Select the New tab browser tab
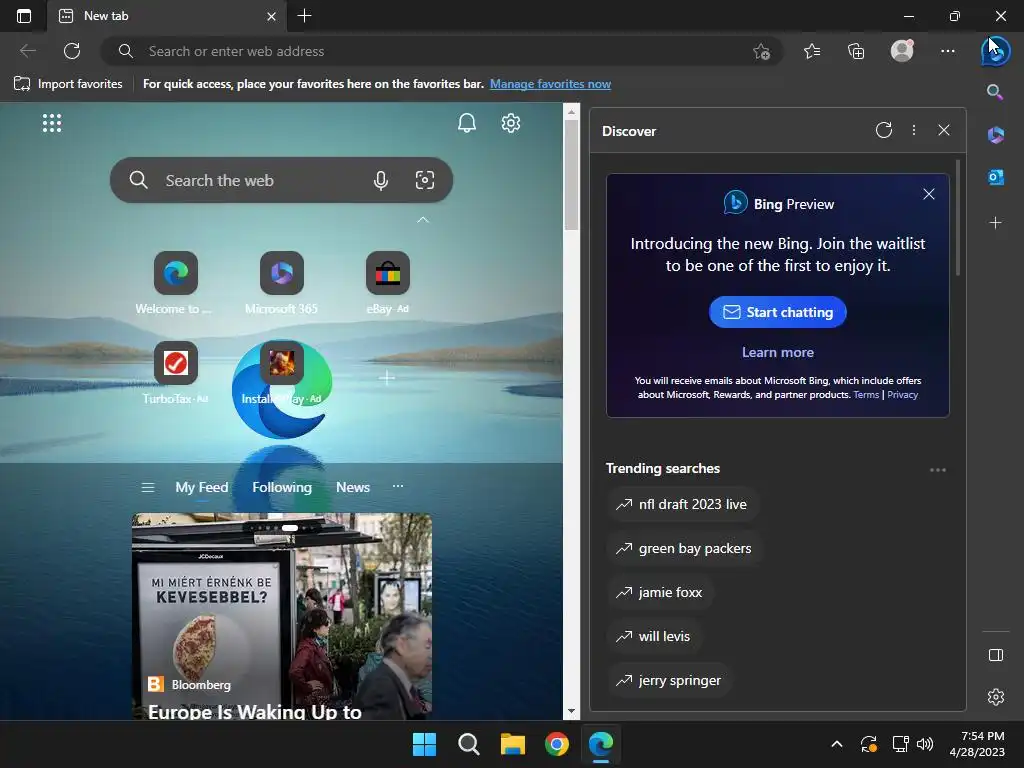 pos(166,16)
